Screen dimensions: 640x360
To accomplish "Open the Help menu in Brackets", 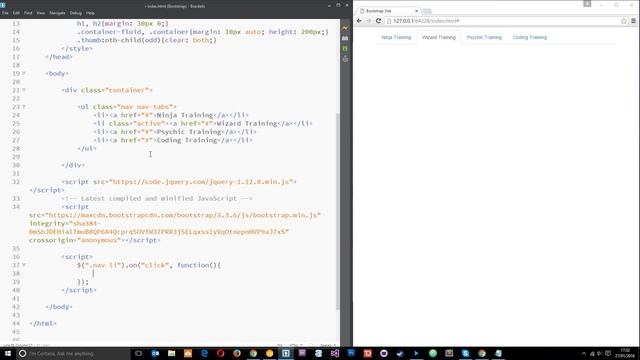I will click(x=90, y=13).
